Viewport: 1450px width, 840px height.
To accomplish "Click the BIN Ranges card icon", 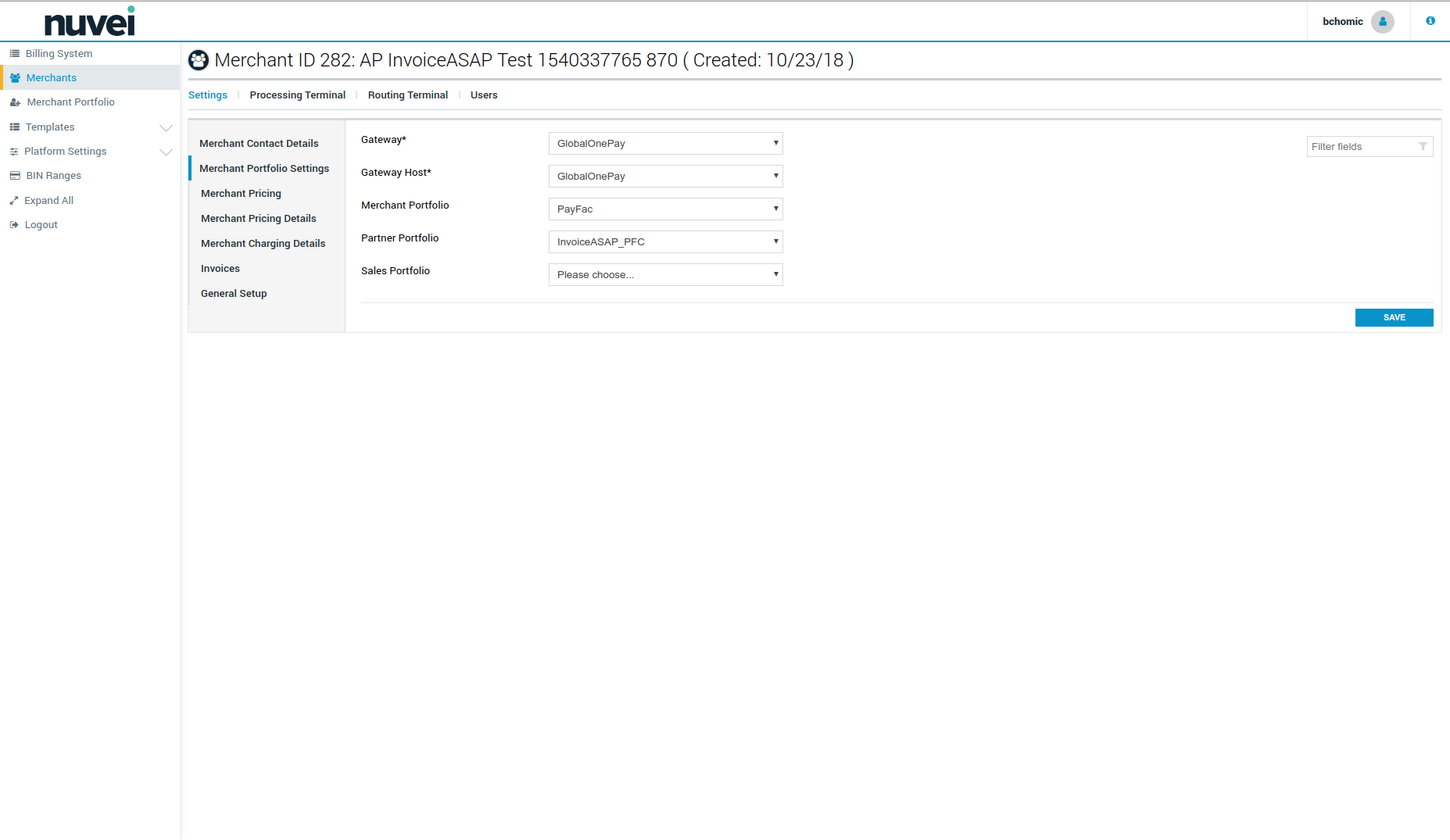I will click(x=15, y=176).
